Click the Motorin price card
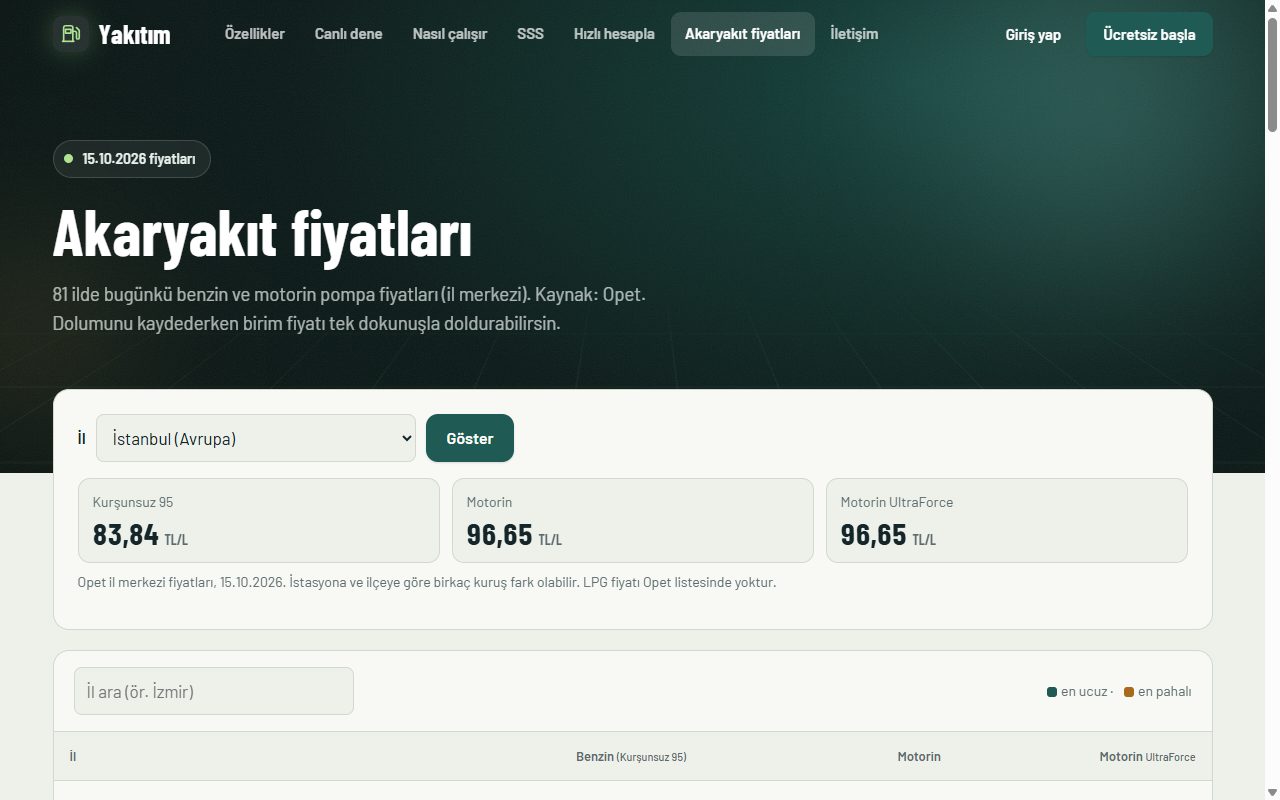This screenshot has width=1280, height=800. click(x=633, y=520)
